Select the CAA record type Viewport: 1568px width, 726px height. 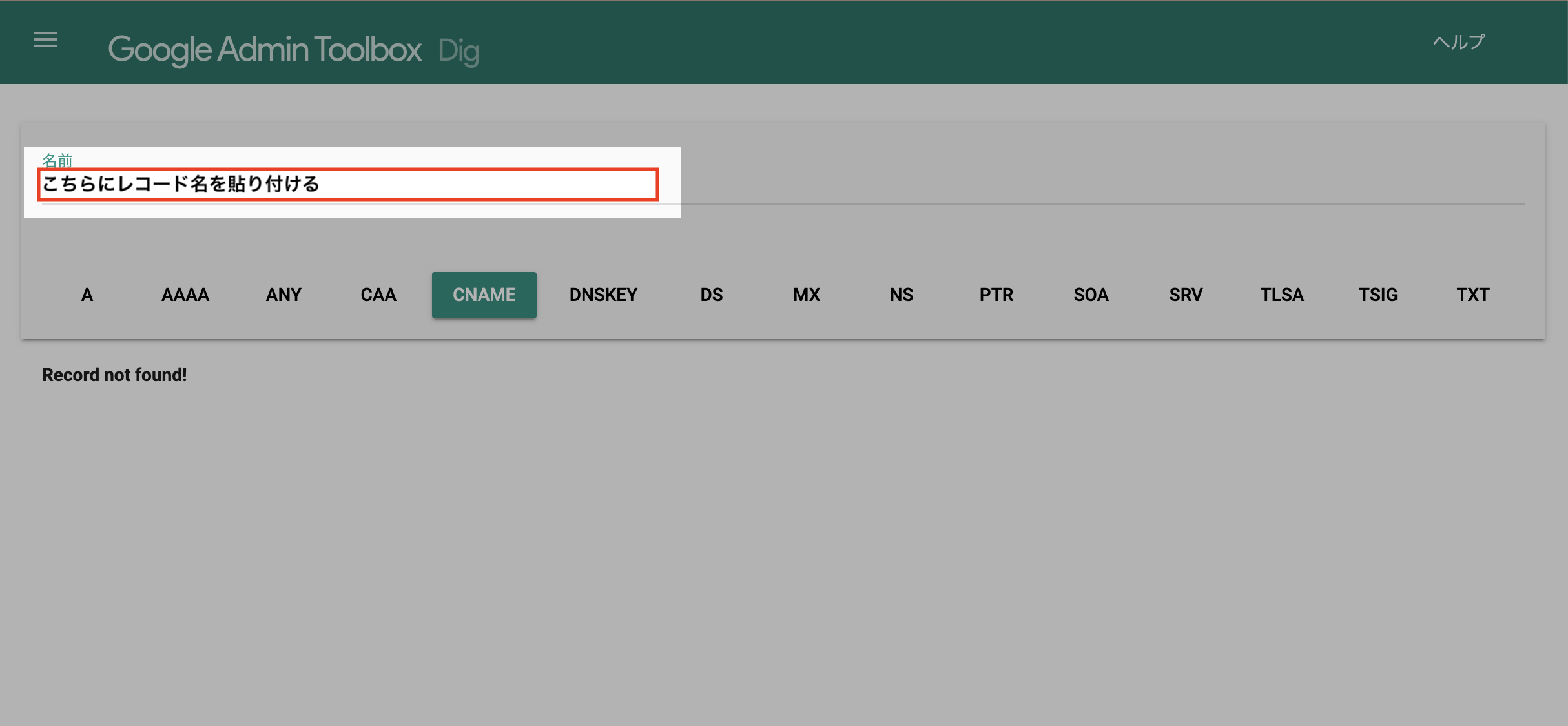tap(378, 295)
